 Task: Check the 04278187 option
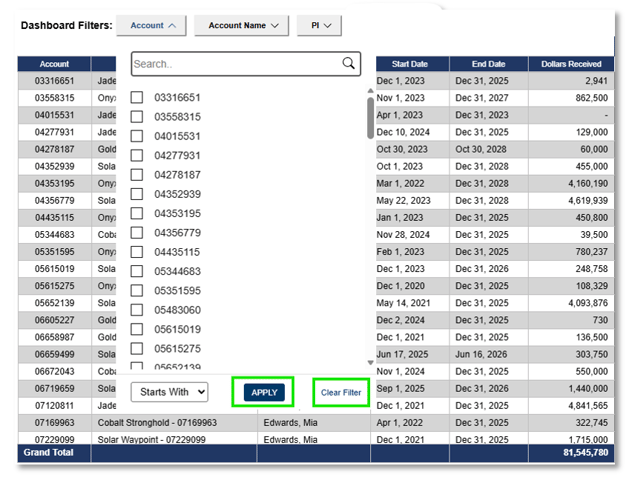point(137,175)
